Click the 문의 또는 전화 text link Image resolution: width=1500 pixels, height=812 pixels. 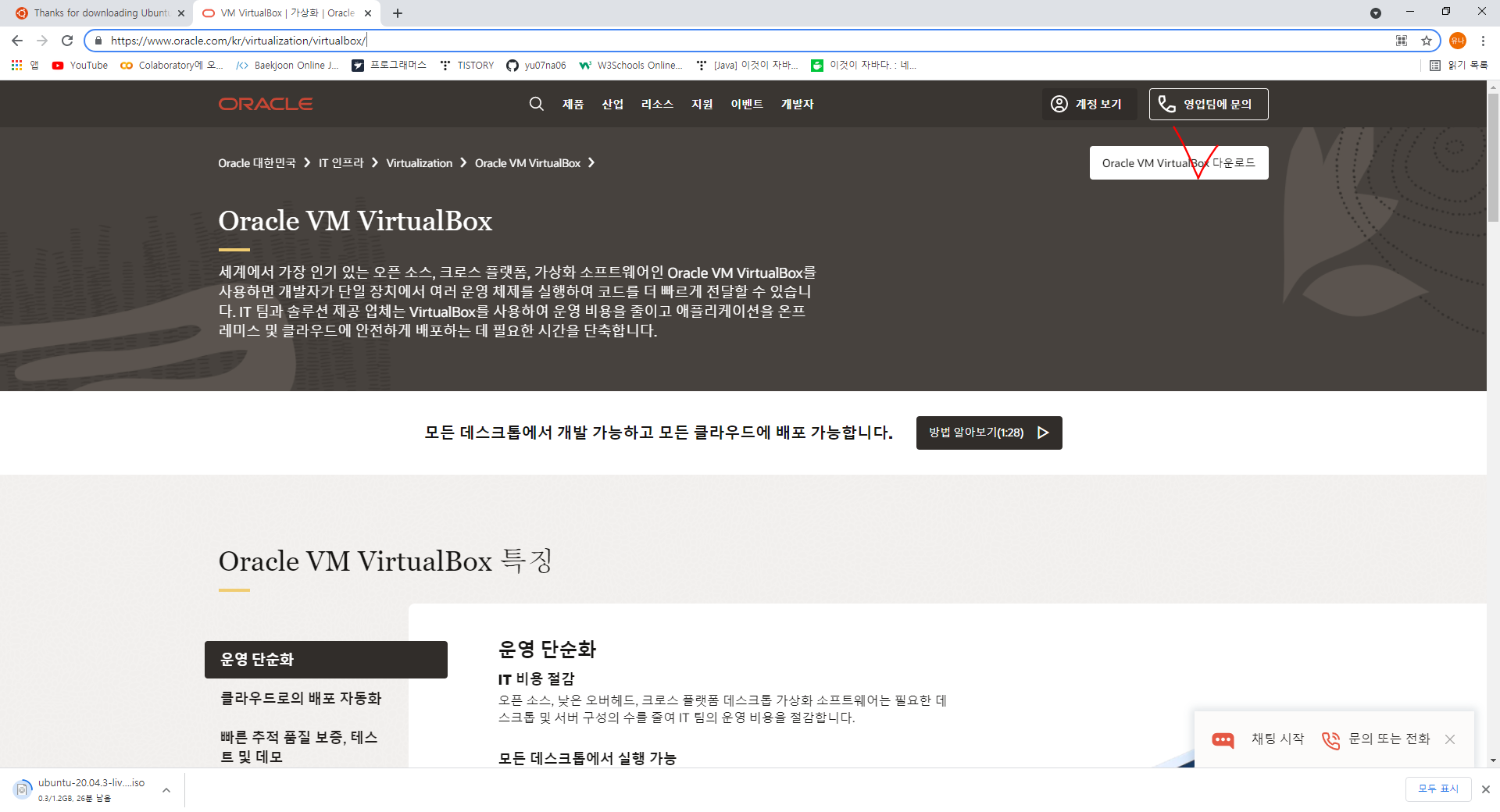(x=1389, y=739)
